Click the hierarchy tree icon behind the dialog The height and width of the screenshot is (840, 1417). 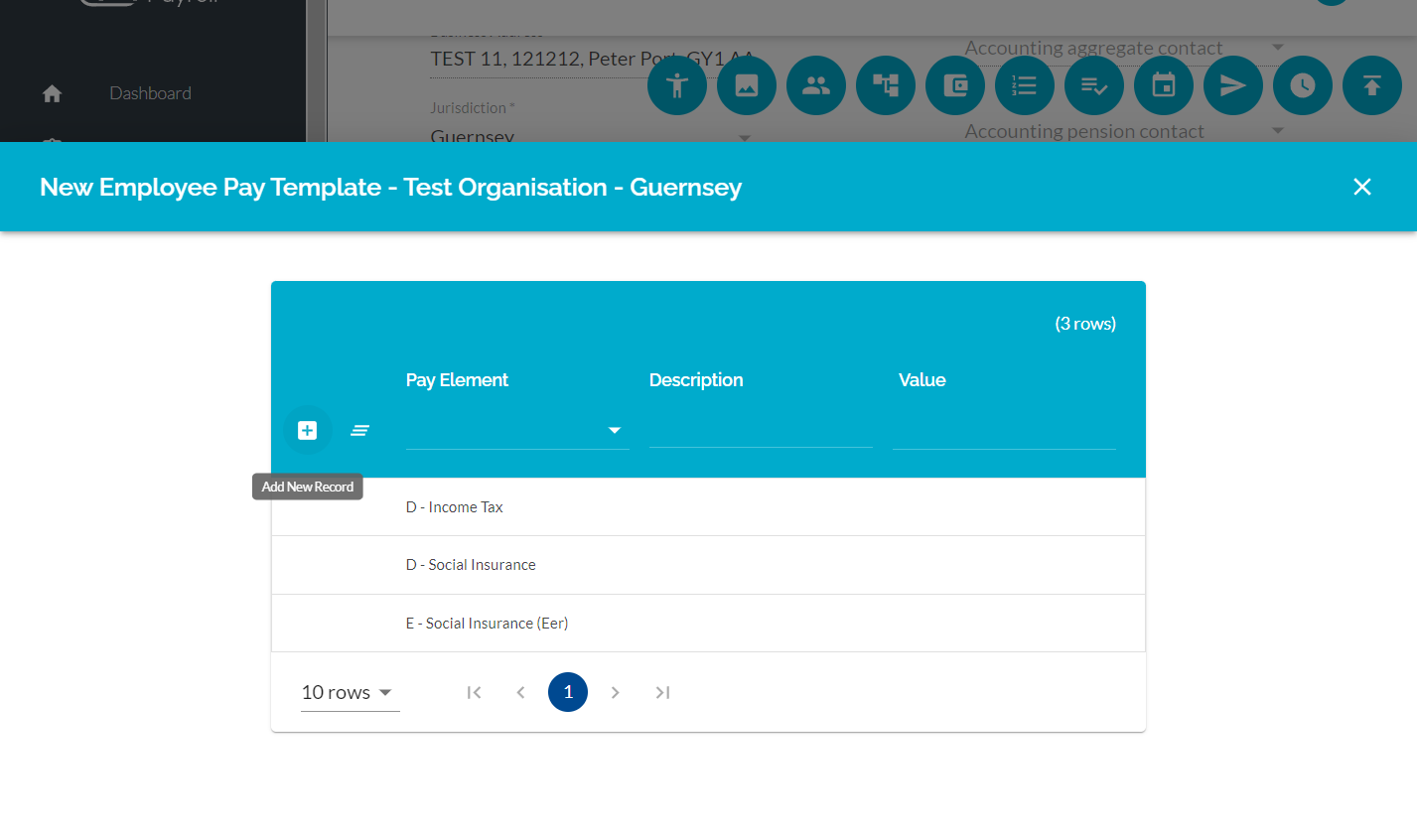886,85
